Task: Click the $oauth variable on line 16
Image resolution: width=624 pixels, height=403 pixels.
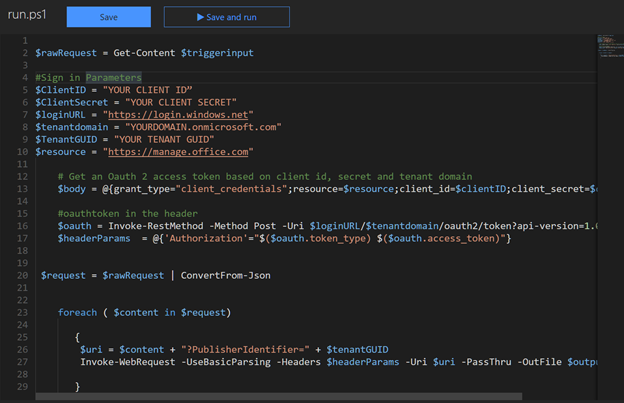Action: click(x=74, y=226)
